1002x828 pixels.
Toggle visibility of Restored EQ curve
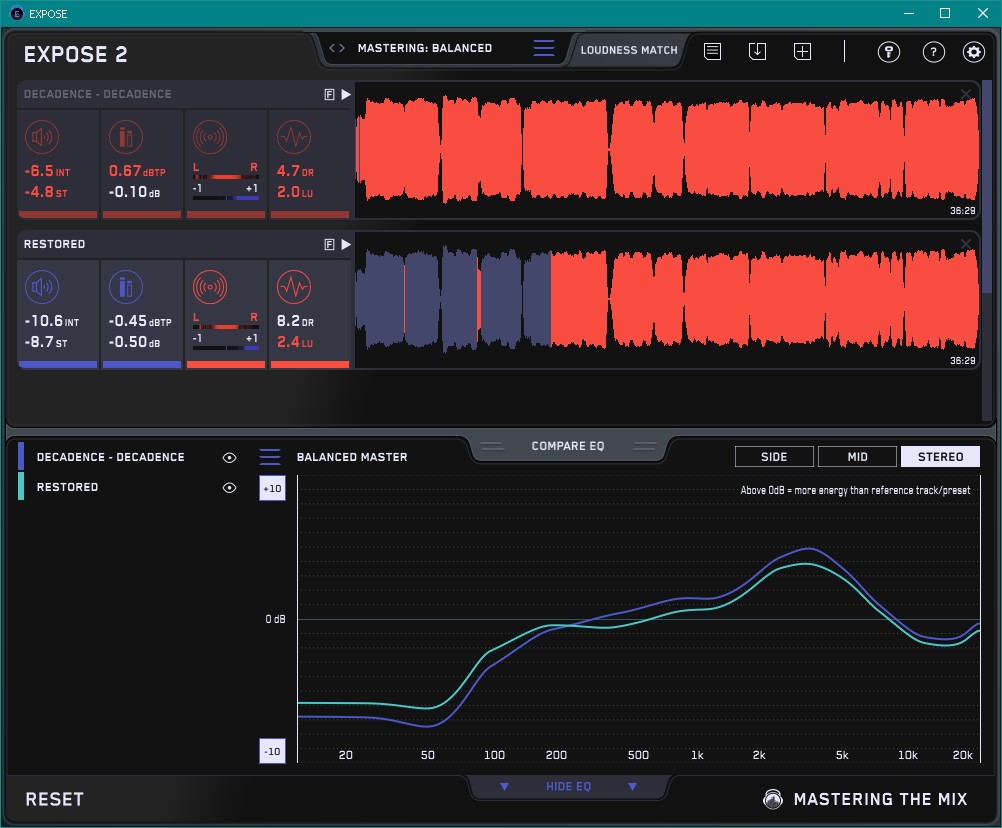[229, 487]
